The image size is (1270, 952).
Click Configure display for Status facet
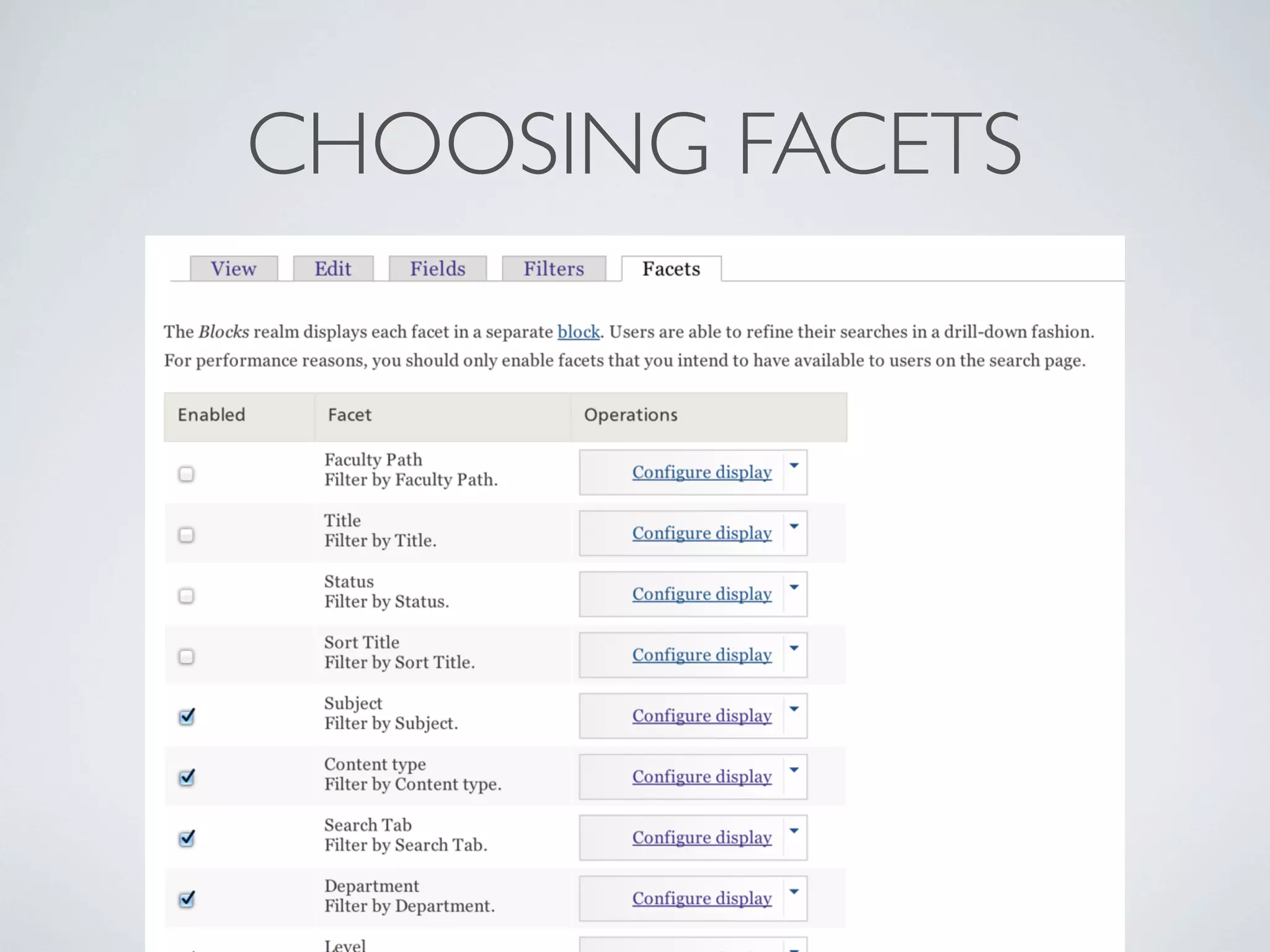tap(702, 594)
